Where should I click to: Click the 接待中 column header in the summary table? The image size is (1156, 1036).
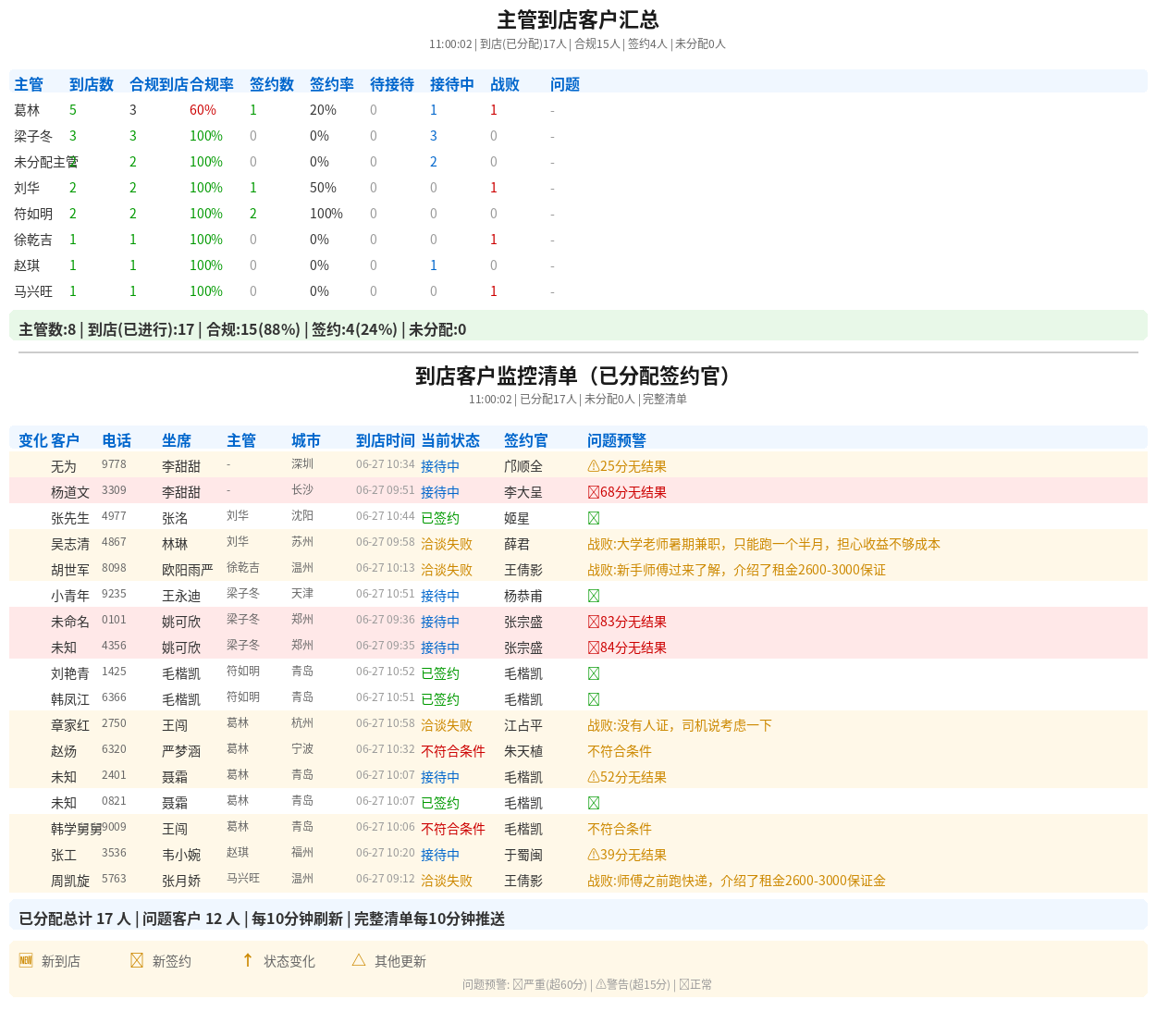(x=452, y=84)
